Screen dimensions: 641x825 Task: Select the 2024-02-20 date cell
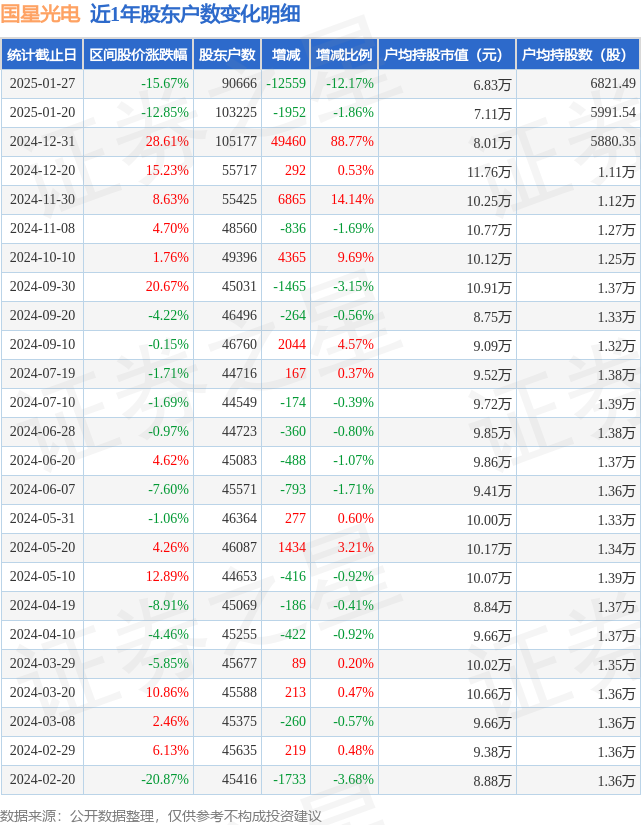point(42,780)
